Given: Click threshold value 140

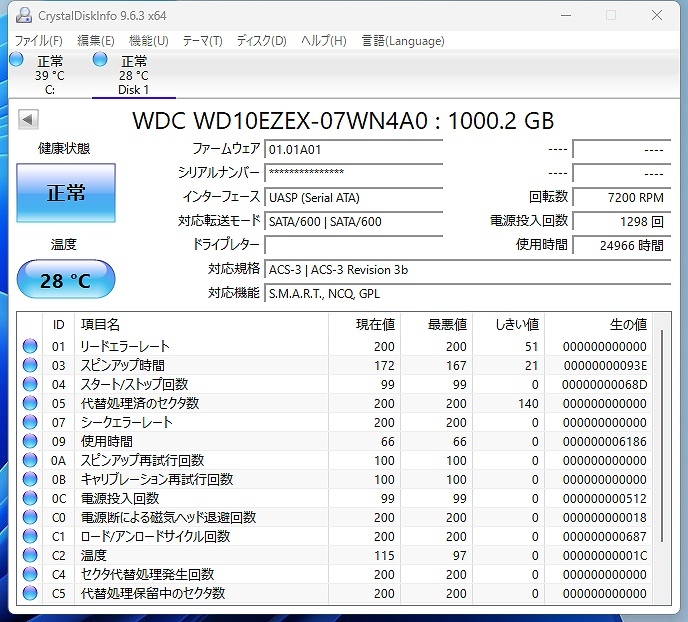Looking at the screenshot, I should coord(528,404).
